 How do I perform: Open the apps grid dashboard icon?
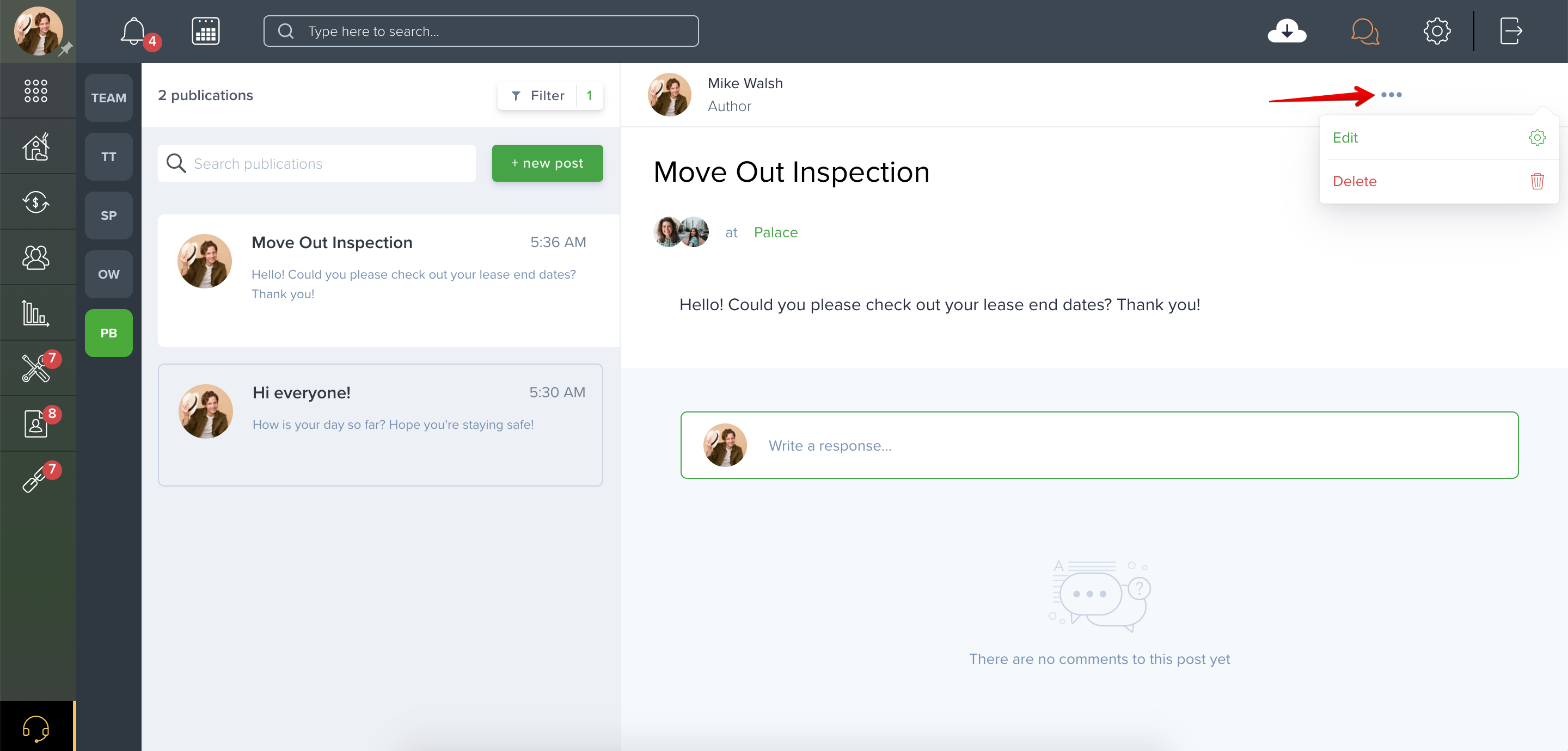click(x=36, y=91)
